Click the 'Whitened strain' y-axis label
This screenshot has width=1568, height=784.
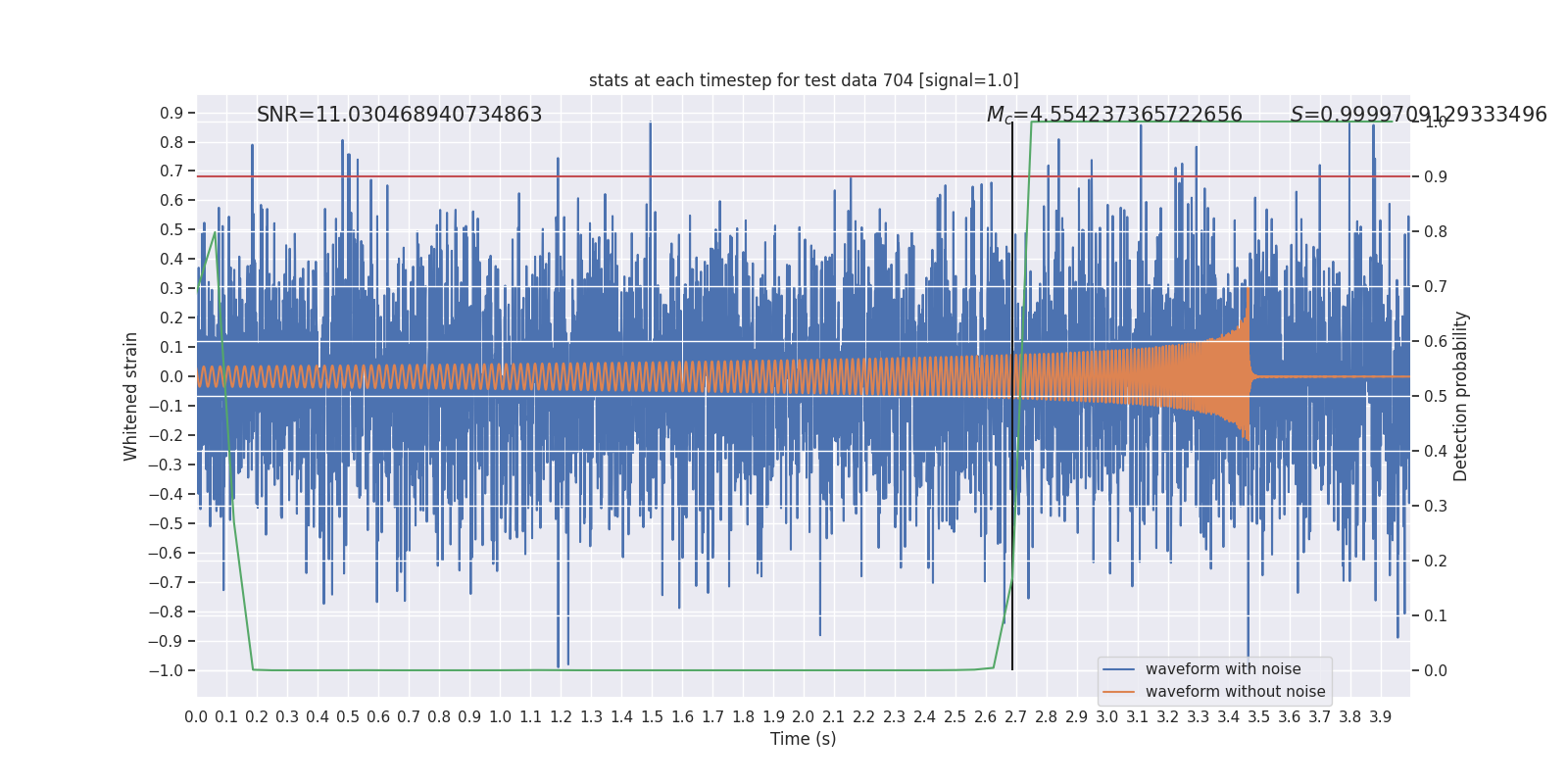(x=131, y=396)
